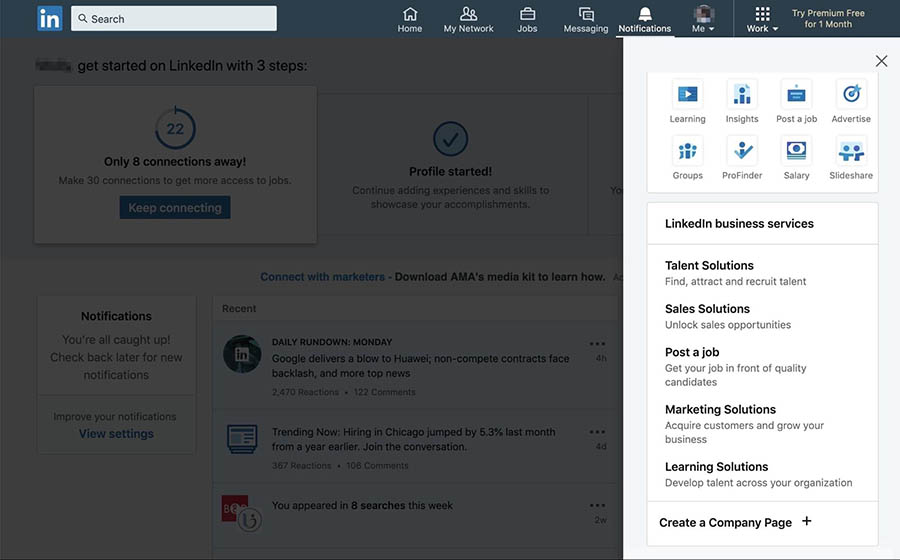900x560 pixels.
Task: Launch the ProFinder icon
Action: pos(741,152)
